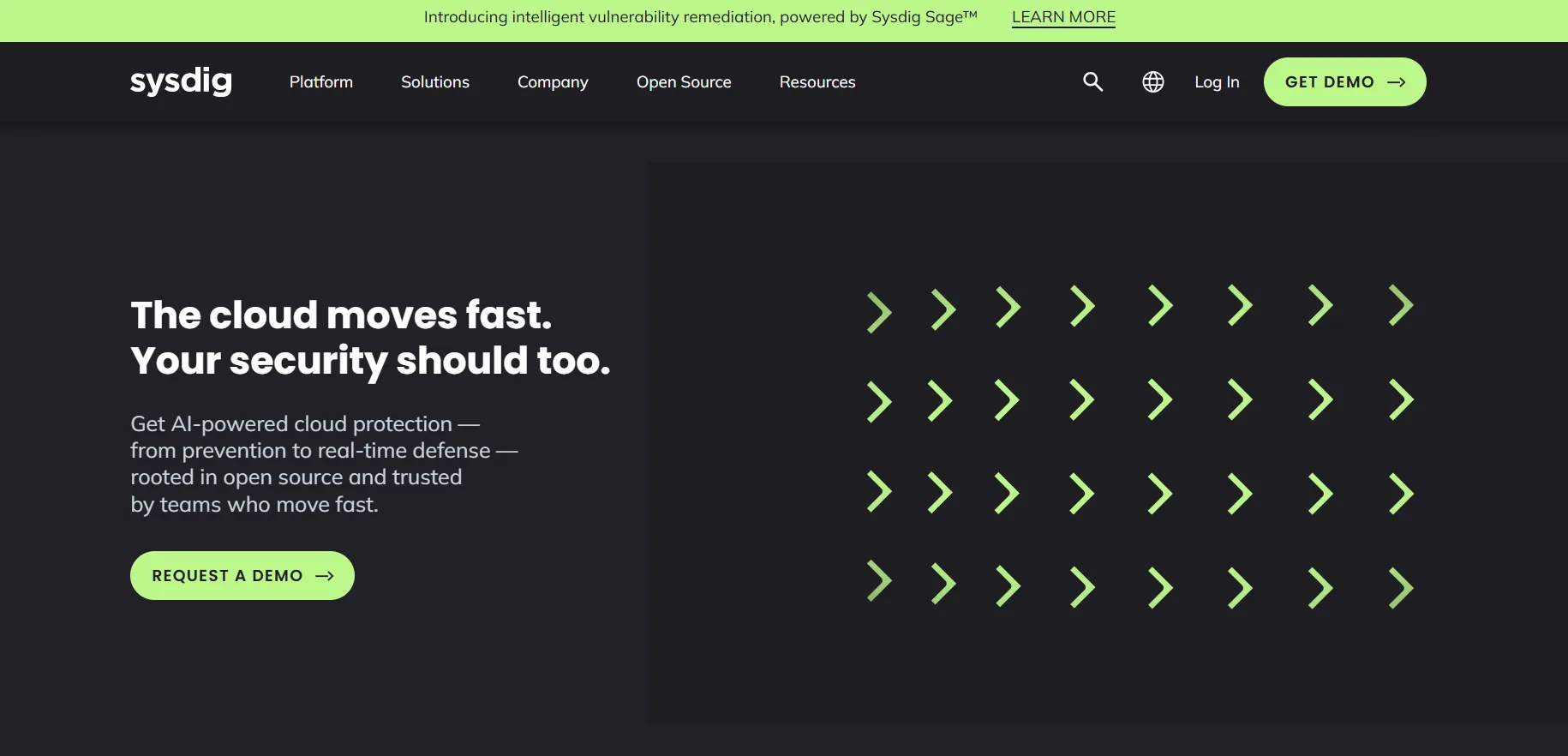Click the text 'Your security should too.'

(370, 361)
